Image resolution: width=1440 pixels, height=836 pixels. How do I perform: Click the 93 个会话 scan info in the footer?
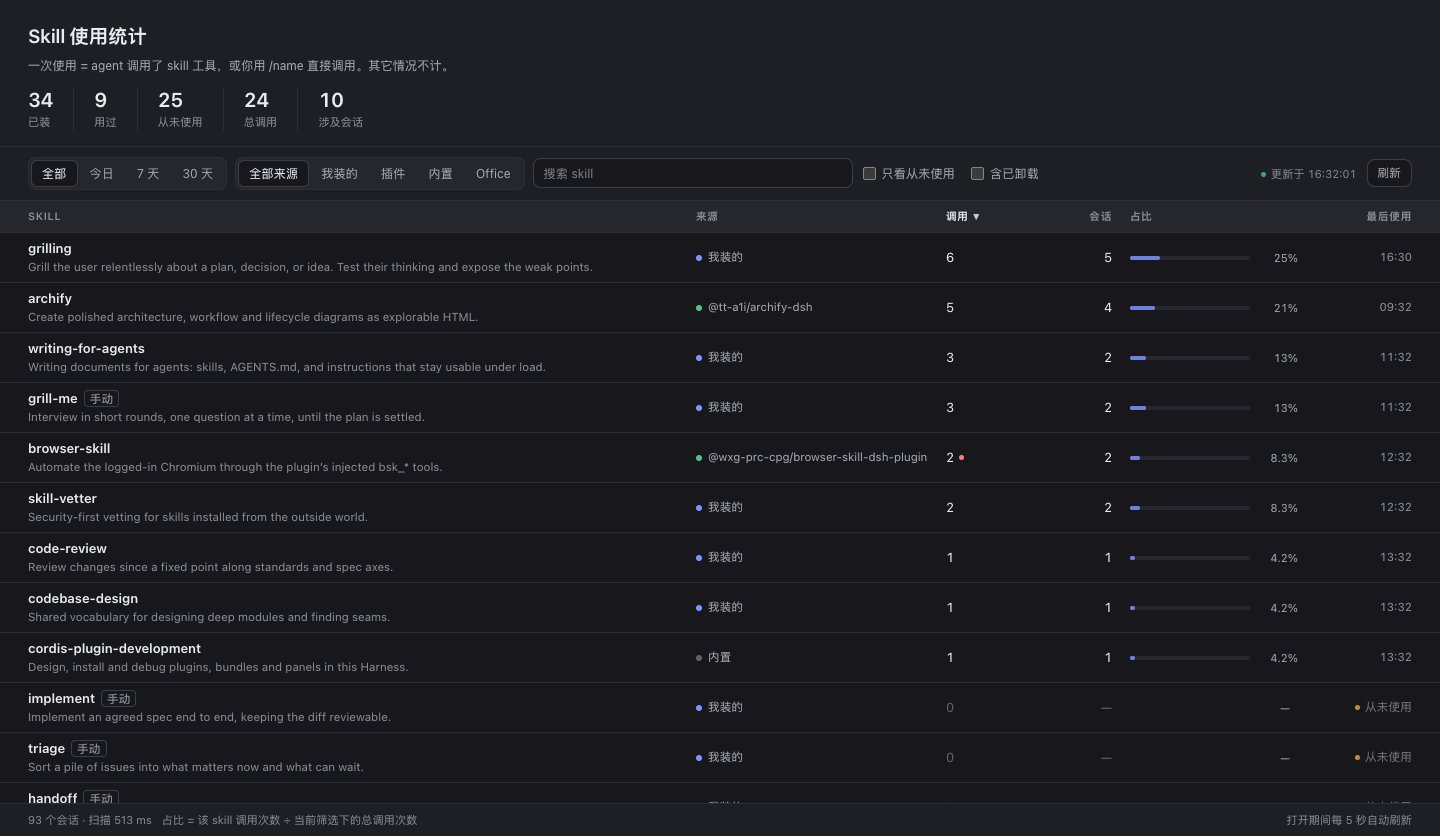[x=90, y=820]
